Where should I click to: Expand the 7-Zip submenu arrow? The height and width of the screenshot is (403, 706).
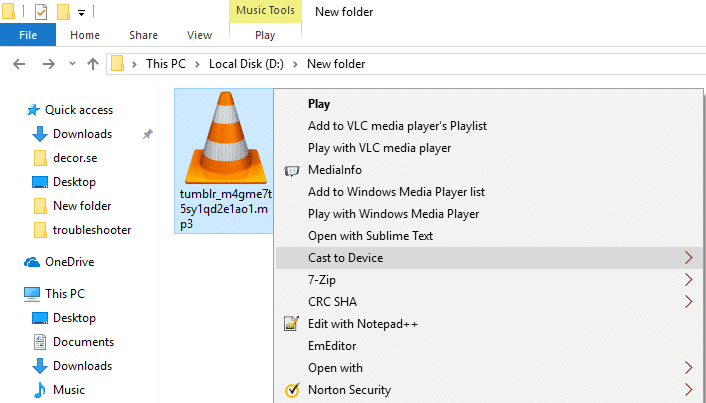coord(688,280)
